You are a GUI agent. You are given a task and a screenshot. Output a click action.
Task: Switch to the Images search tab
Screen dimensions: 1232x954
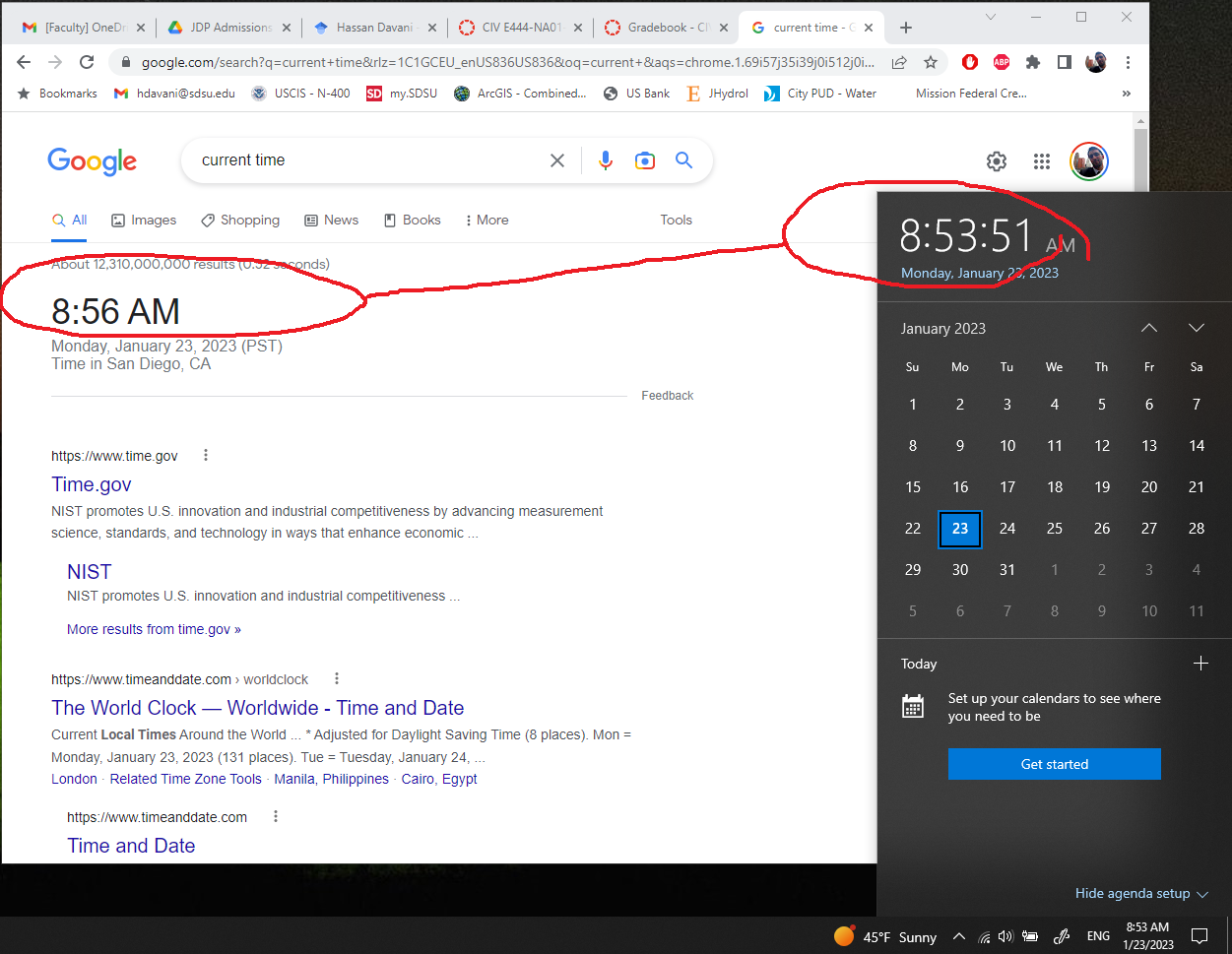(144, 220)
